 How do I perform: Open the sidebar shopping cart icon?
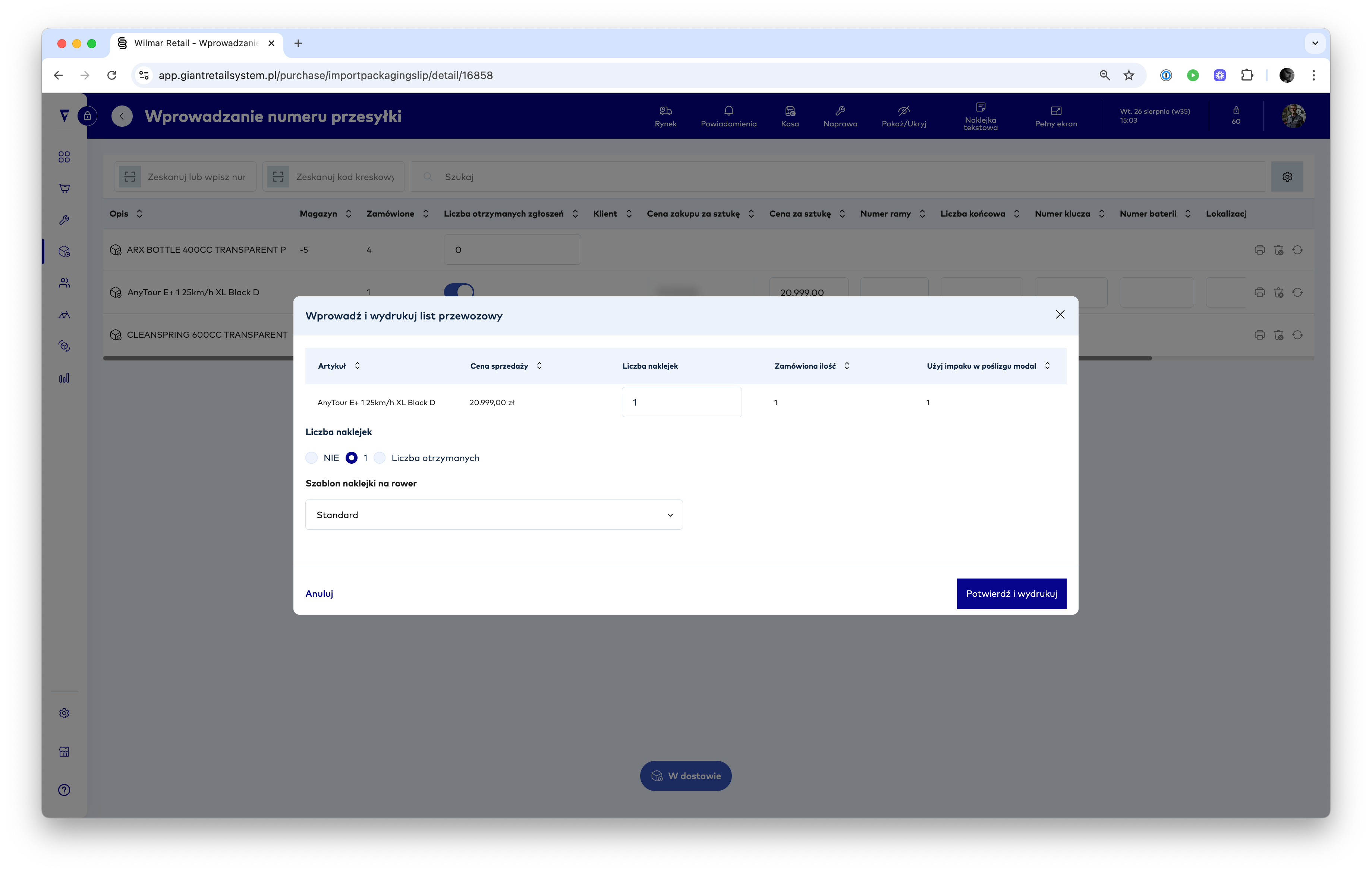click(64, 189)
